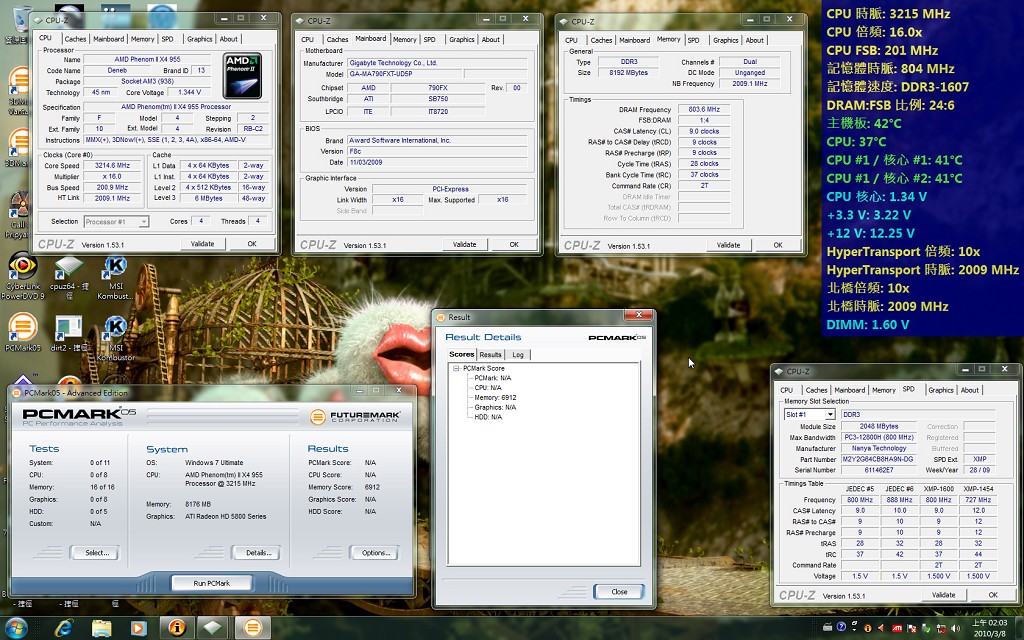This screenshot has height=640, width=1024.
Task: Open About tab in the CPU-Z SPD window
Action: pyautogui.click(x=970, y=391)
